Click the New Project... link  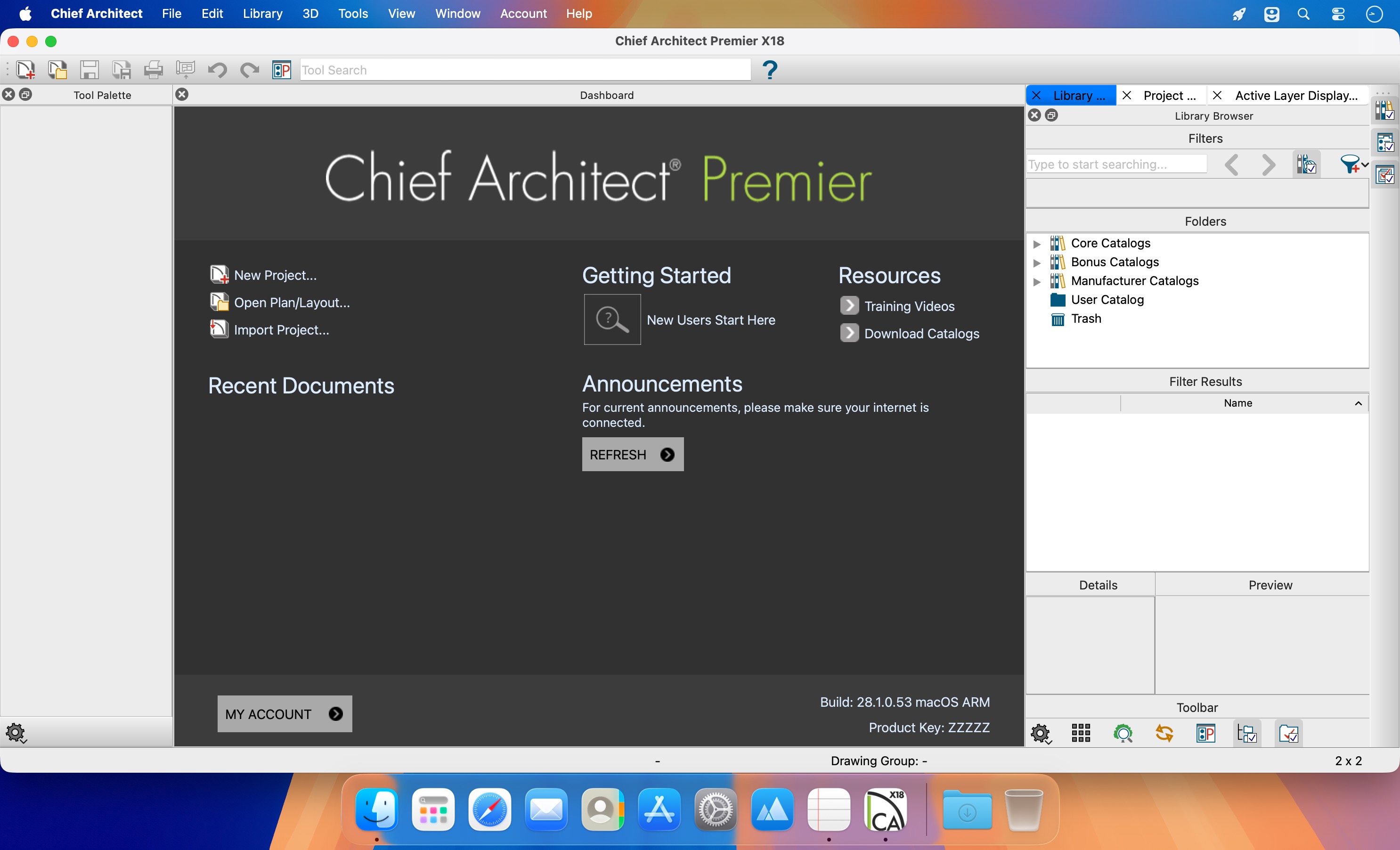pos(263,275)
